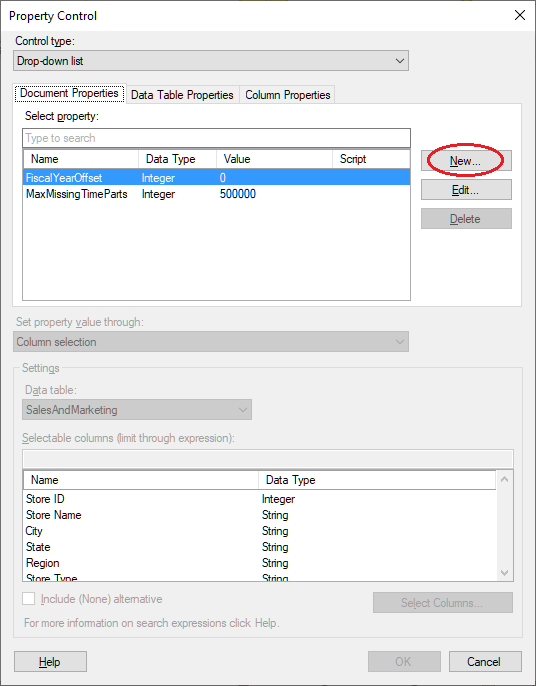Image resolution: width=536 pixels, height=686 pixels.
Task: Expand the SalesAndMarketing data table dropdown
Action: click(137, 410)
